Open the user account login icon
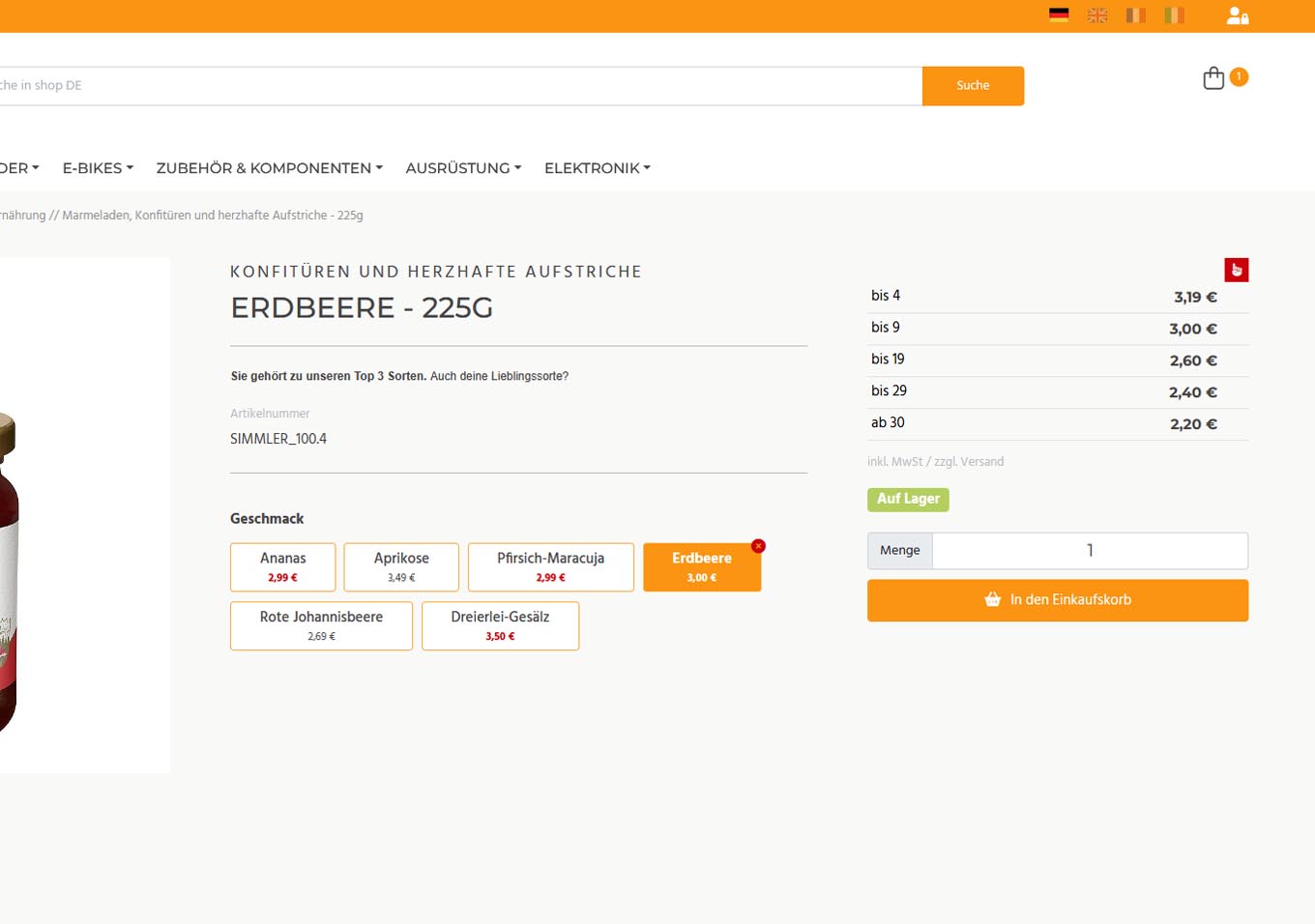Image resolution: width=1315 pixels, height=924 pixels. pos(1237,15)
